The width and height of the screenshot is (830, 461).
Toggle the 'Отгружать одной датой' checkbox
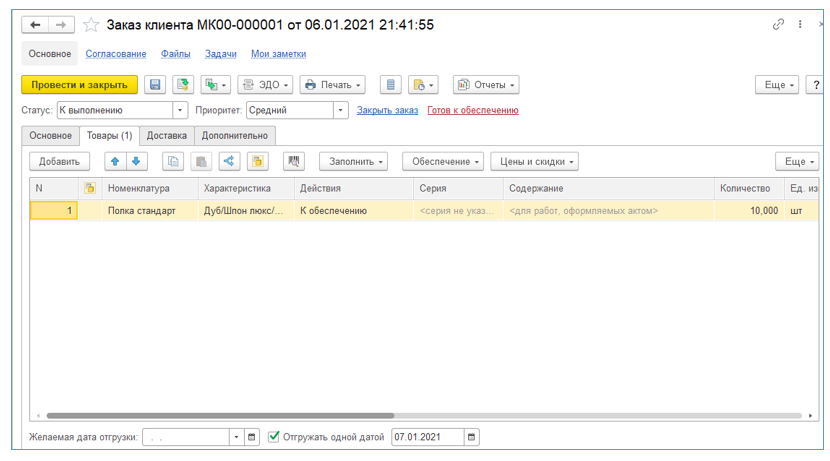[x=274, y=437]
